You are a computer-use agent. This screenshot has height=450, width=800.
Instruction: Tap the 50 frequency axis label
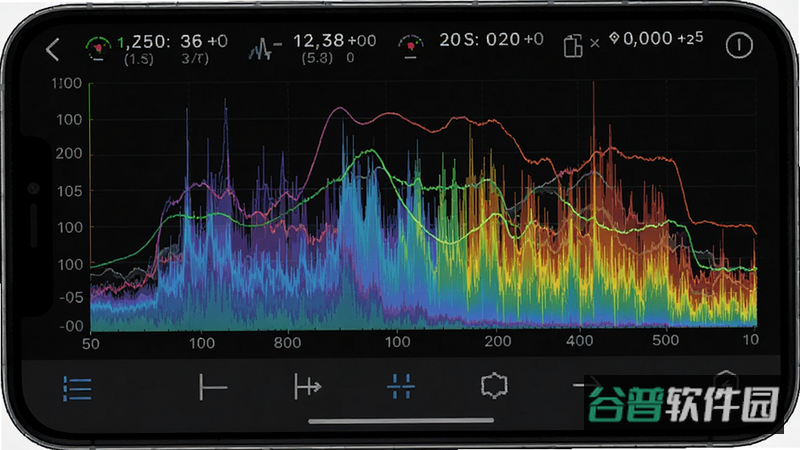click(x=91, y=343)
